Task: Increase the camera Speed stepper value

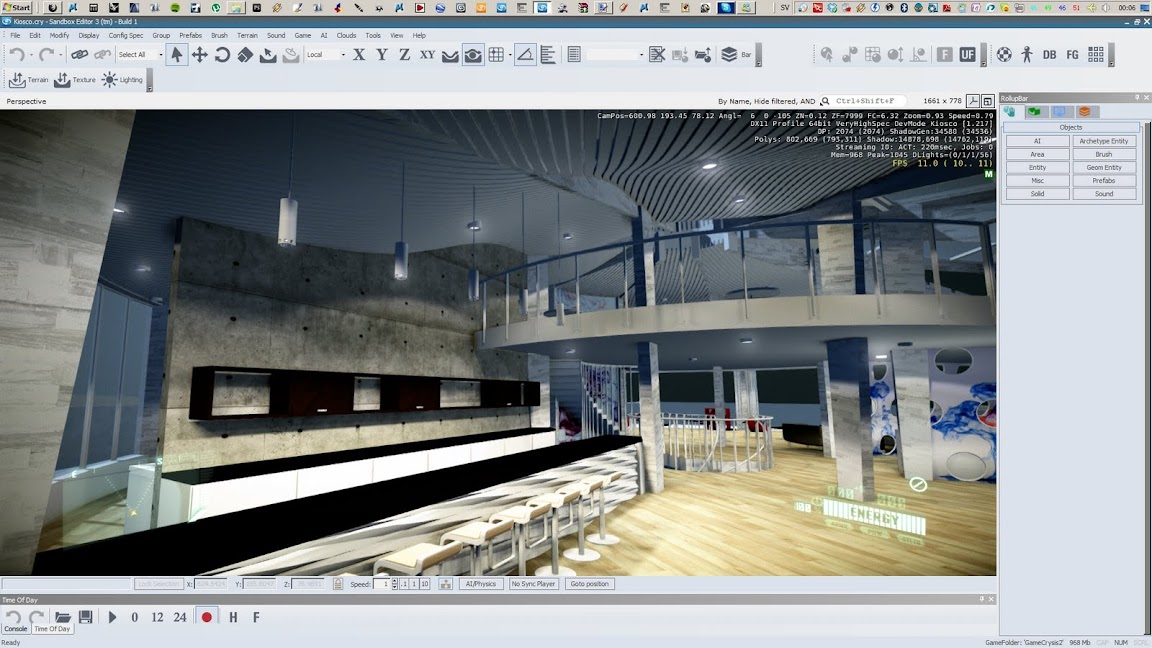Action: (x=395, y=581)
